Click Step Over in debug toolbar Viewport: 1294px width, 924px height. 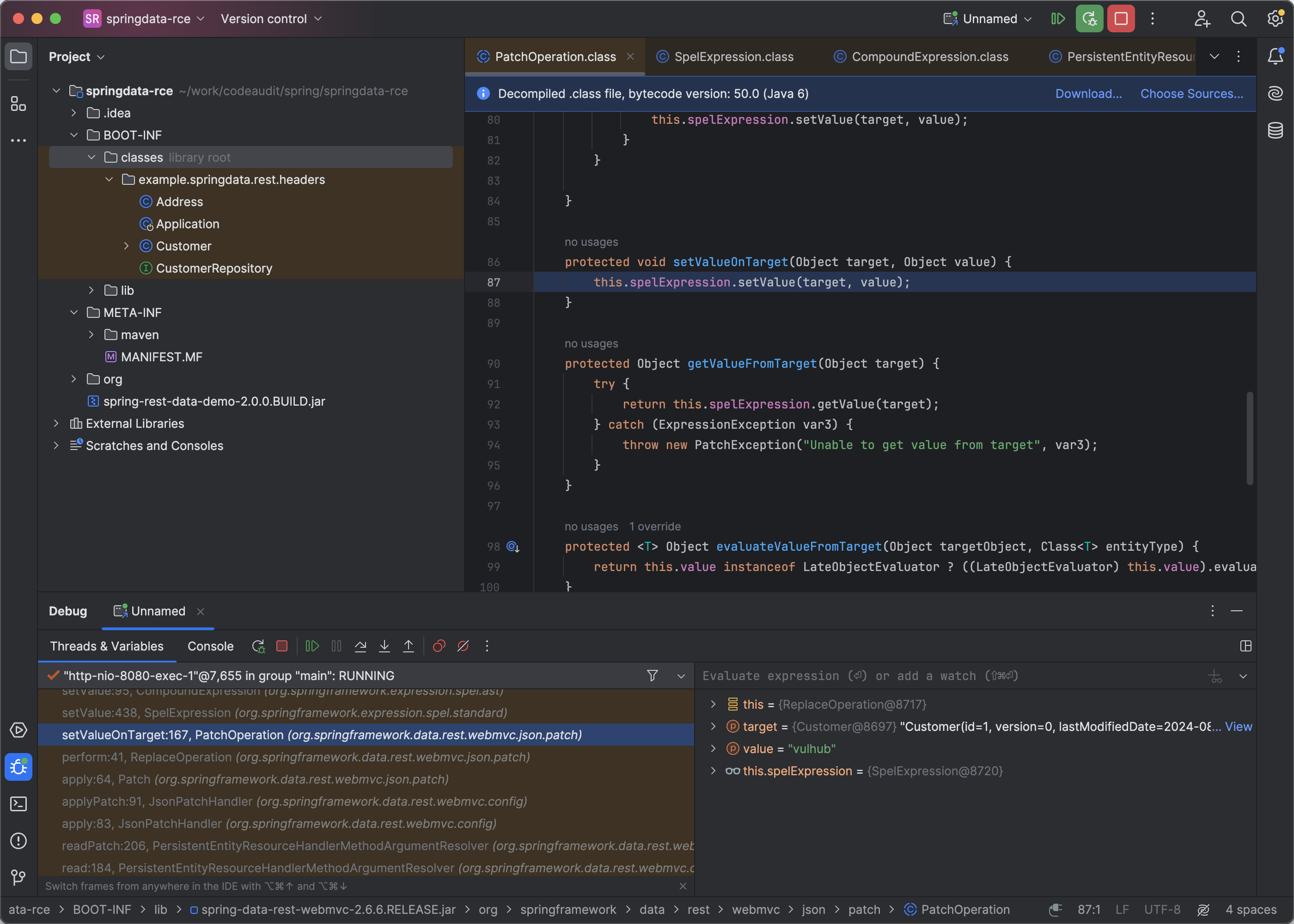tap(360, 646)
